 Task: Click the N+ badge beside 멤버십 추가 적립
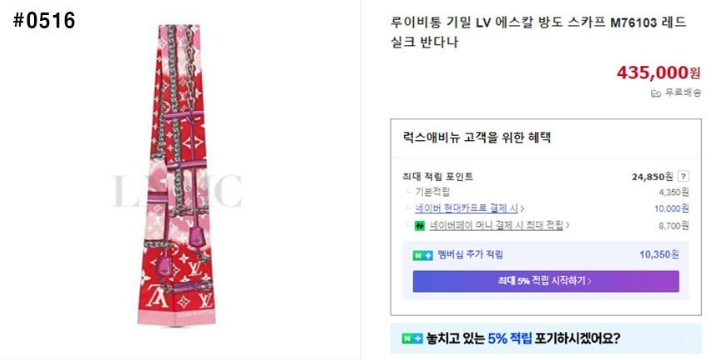[x=422, y=255]
